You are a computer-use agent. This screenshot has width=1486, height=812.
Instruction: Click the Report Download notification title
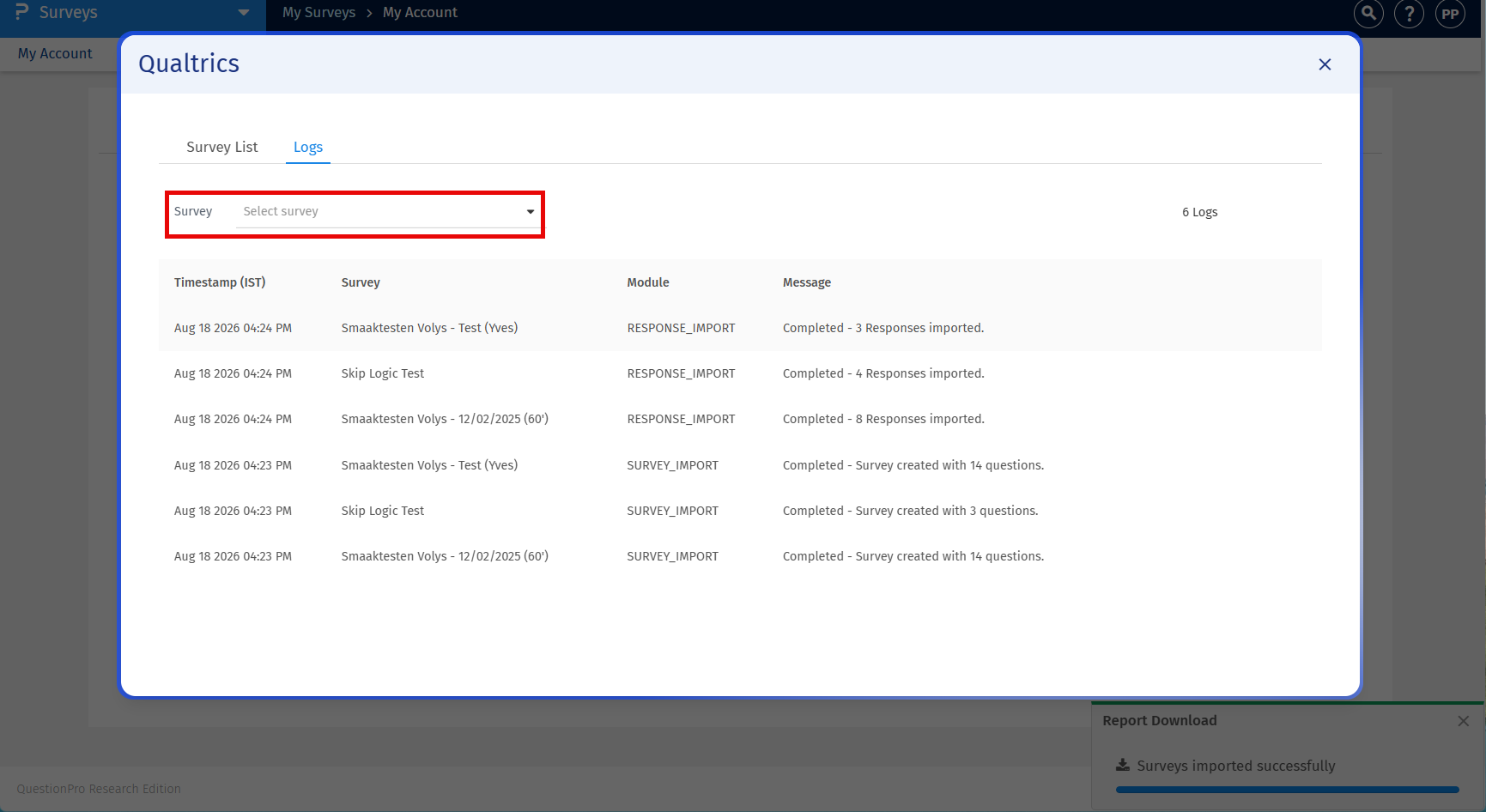[x=1160, y=720]
